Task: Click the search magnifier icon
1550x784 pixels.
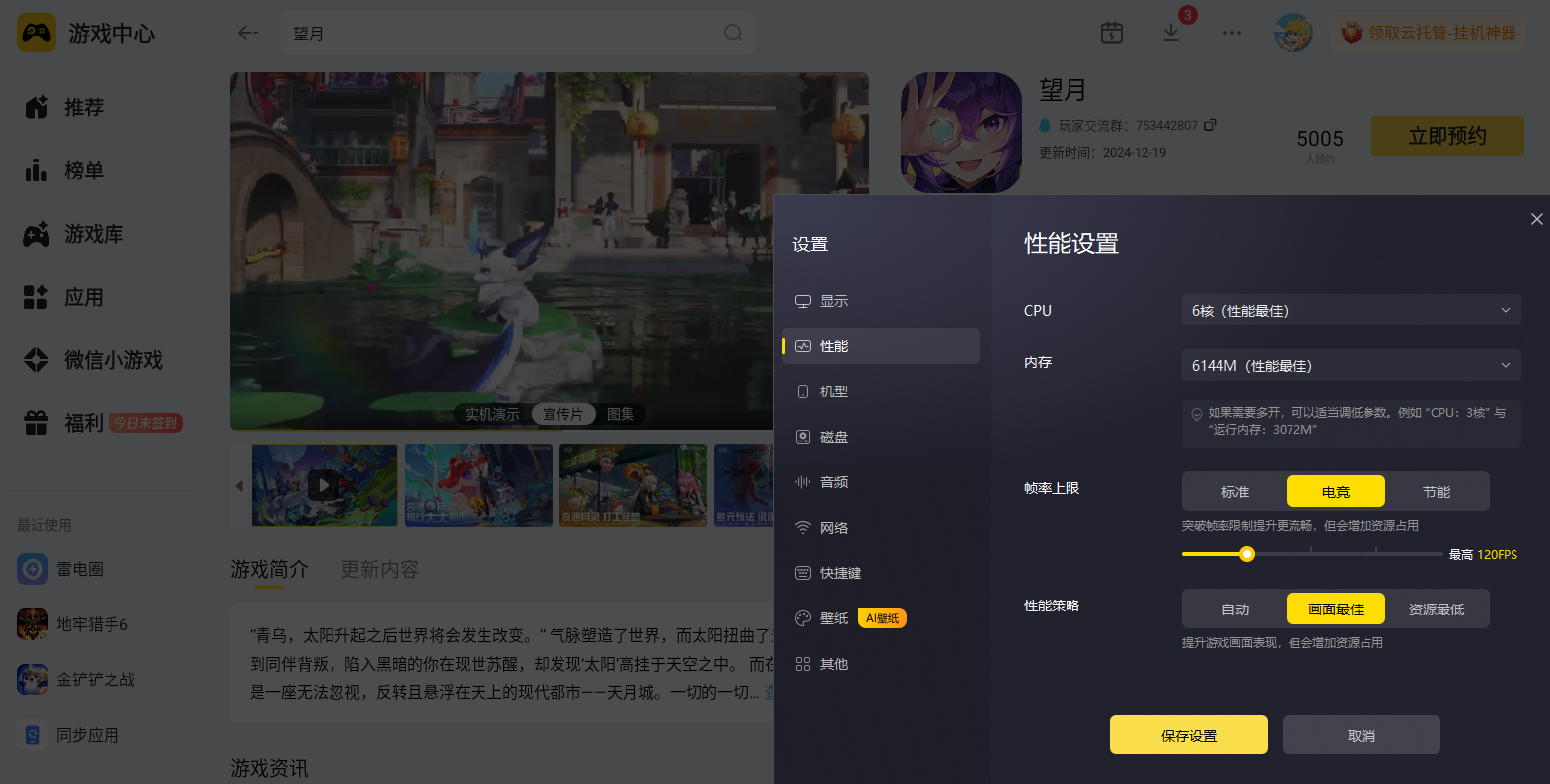Action: tap(733, 33)
